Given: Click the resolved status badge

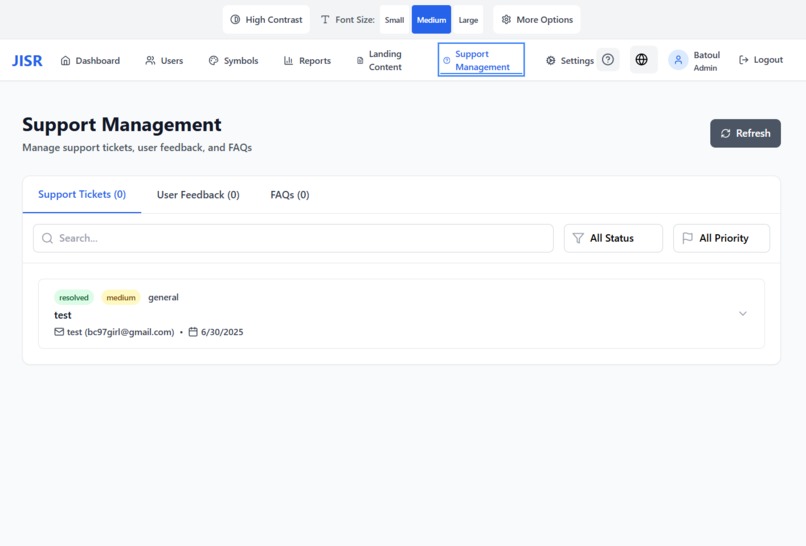Looking at the screenshot, I should click(x=74, y=298).
